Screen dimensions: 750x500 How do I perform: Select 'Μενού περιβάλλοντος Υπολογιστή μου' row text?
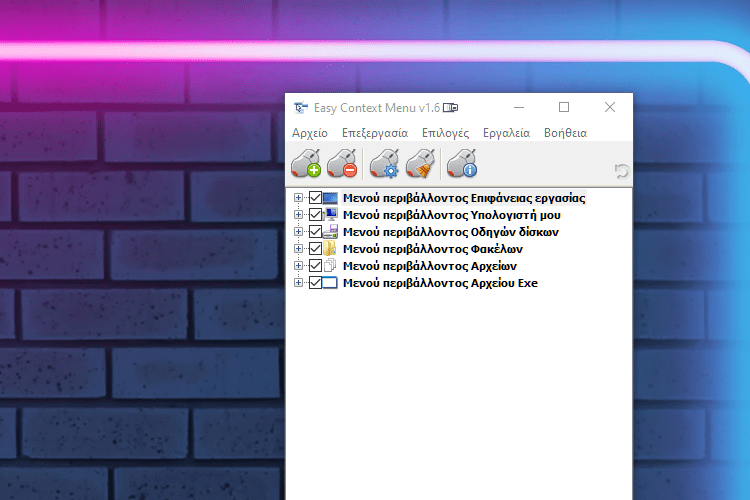(452, 214)
